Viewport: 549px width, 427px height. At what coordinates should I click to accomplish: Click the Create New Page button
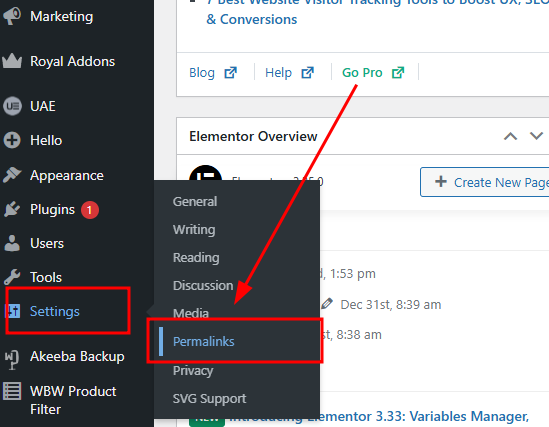(x=485, y=182)
